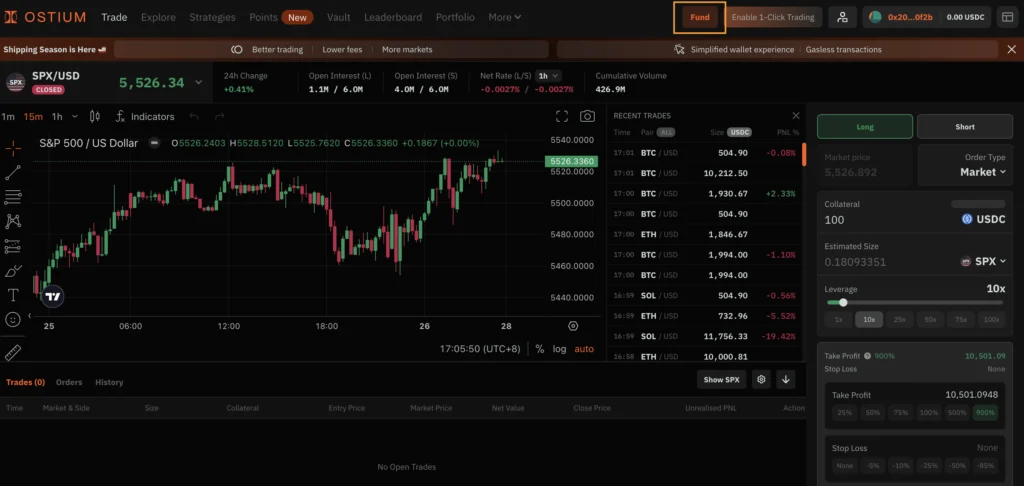The width and height of the screenshot is (1024, 486).
Task: Open the Indicators menu
Action: pyautogui.click(x=144, y=116)
